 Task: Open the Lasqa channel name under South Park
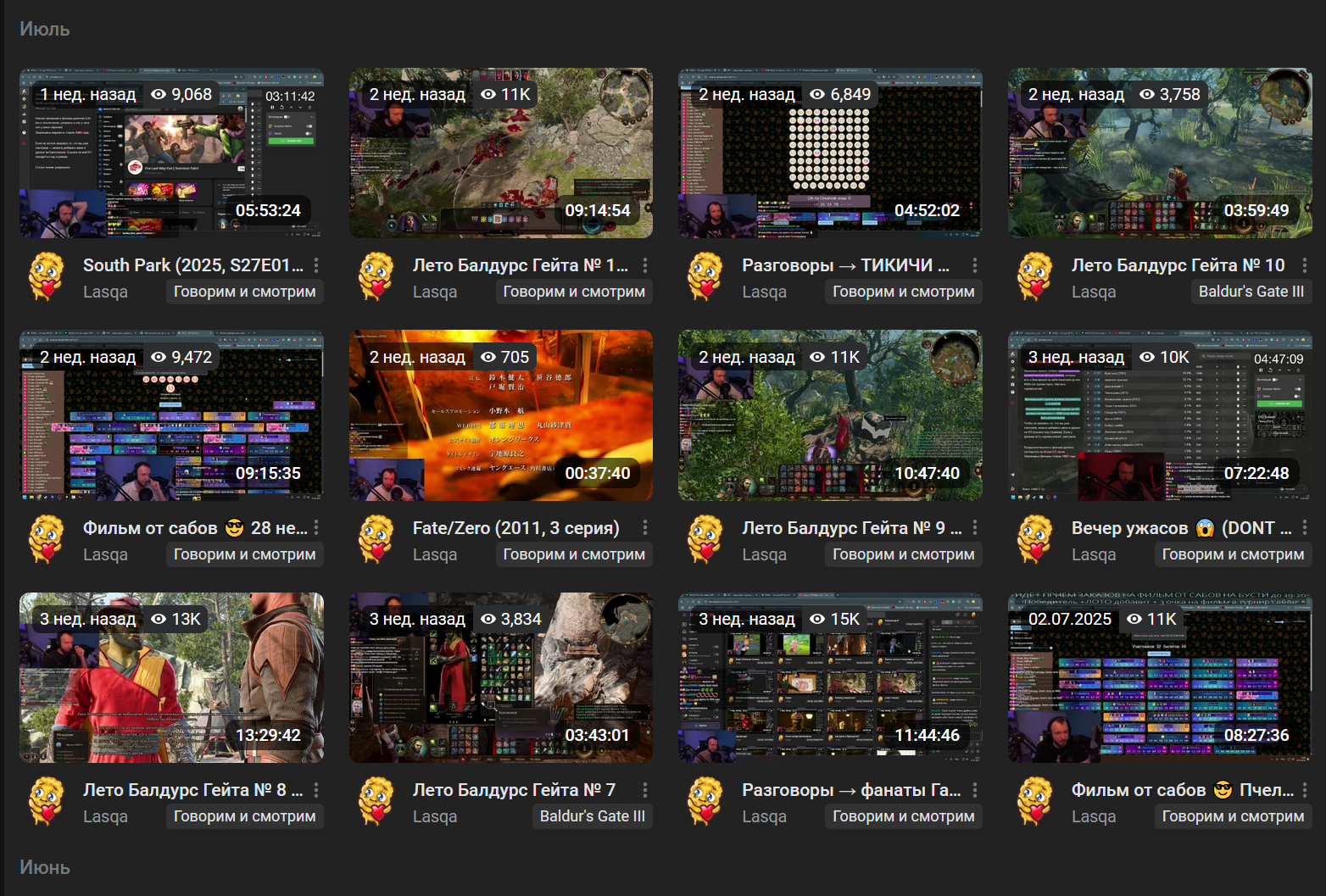[105, 292]
